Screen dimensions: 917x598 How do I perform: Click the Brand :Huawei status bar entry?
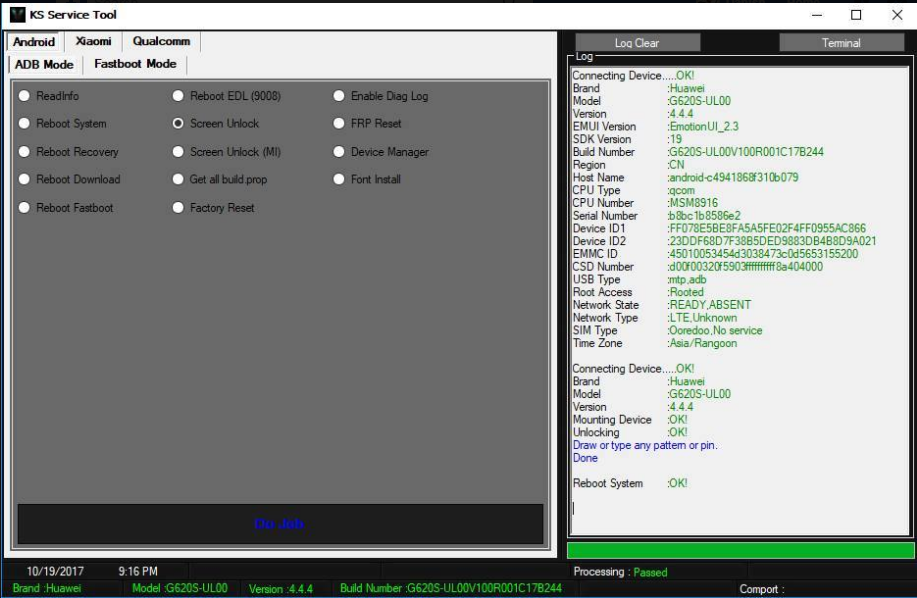coord(47,588)
